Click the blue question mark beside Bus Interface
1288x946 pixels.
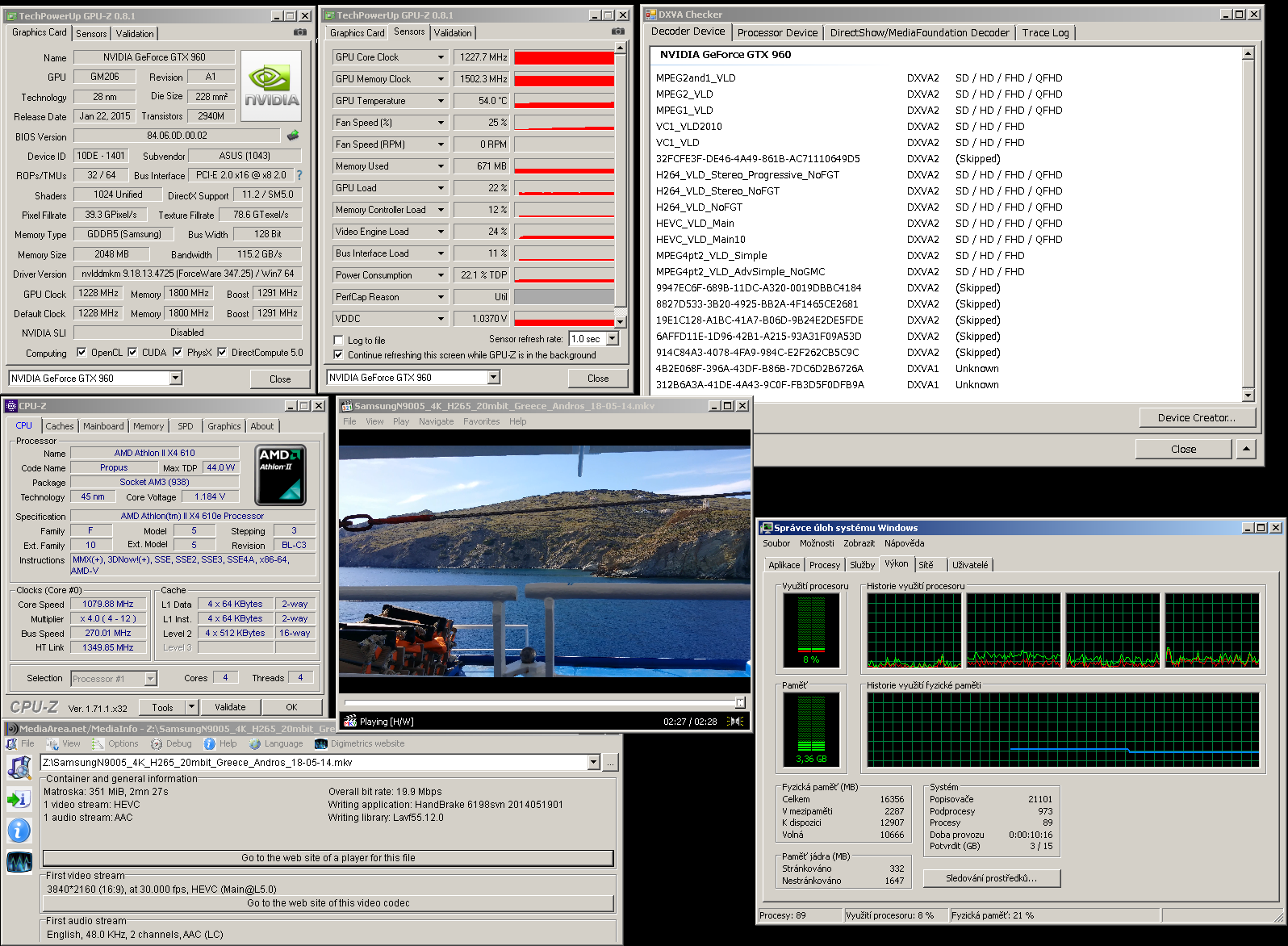tap(299, 175)
